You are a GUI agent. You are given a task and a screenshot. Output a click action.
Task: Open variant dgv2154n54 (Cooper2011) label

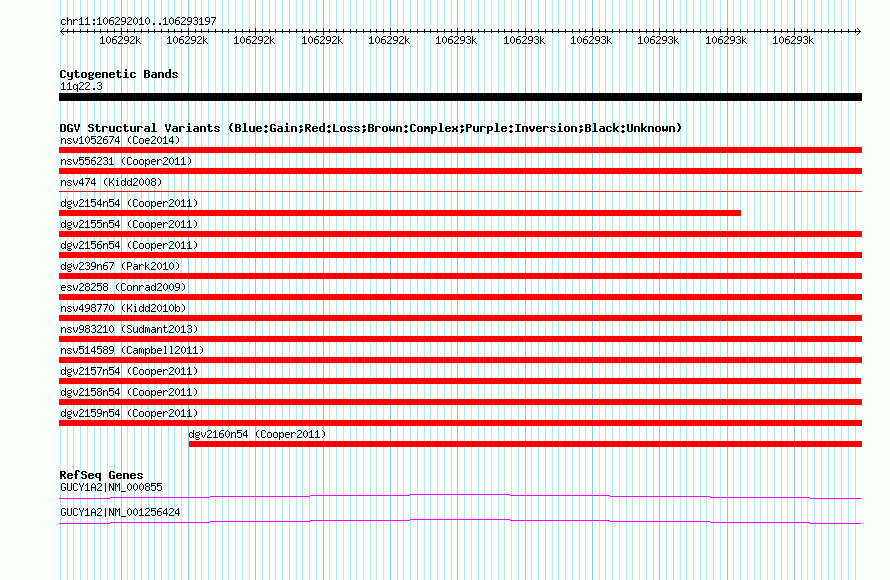129,203
